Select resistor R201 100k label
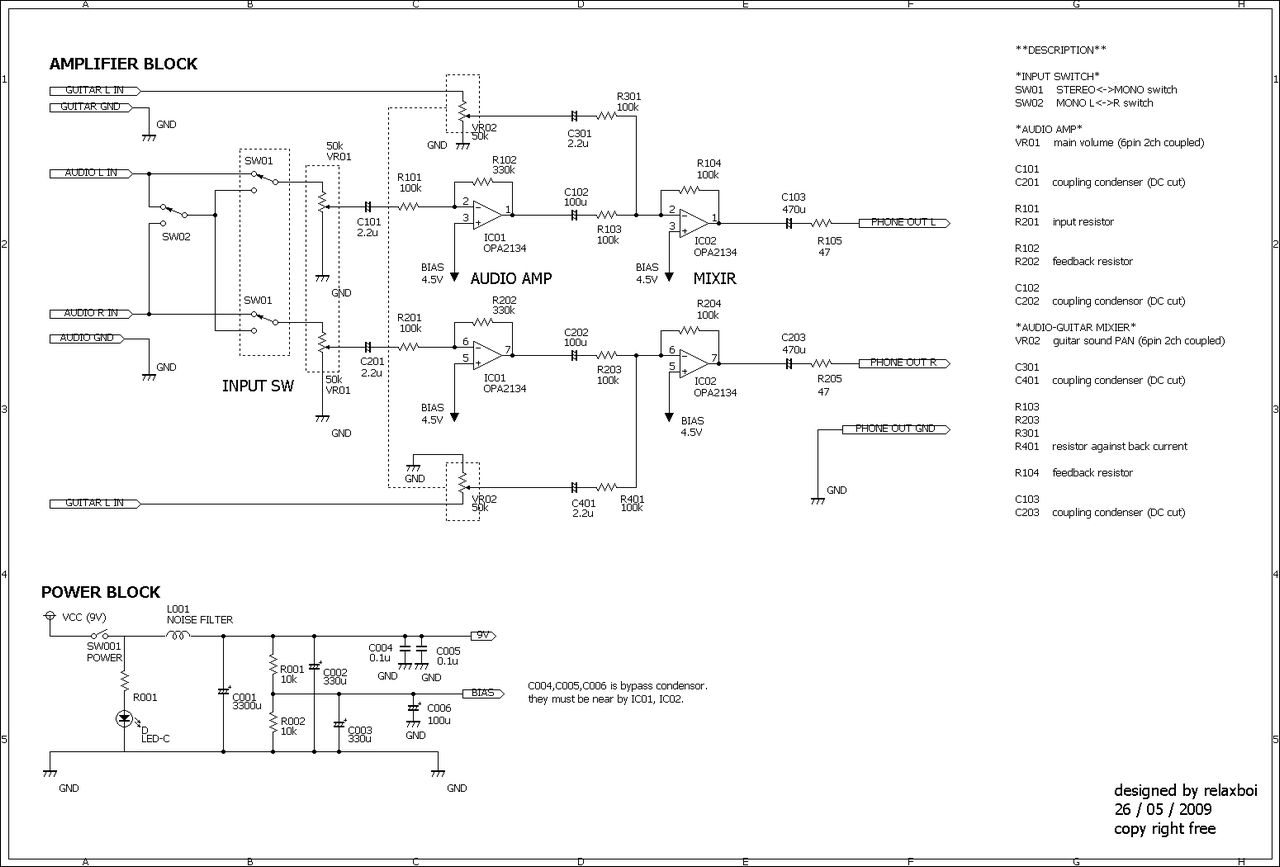Image resolution: width=1280 pixels, height=867 pixels. [409, 322]
